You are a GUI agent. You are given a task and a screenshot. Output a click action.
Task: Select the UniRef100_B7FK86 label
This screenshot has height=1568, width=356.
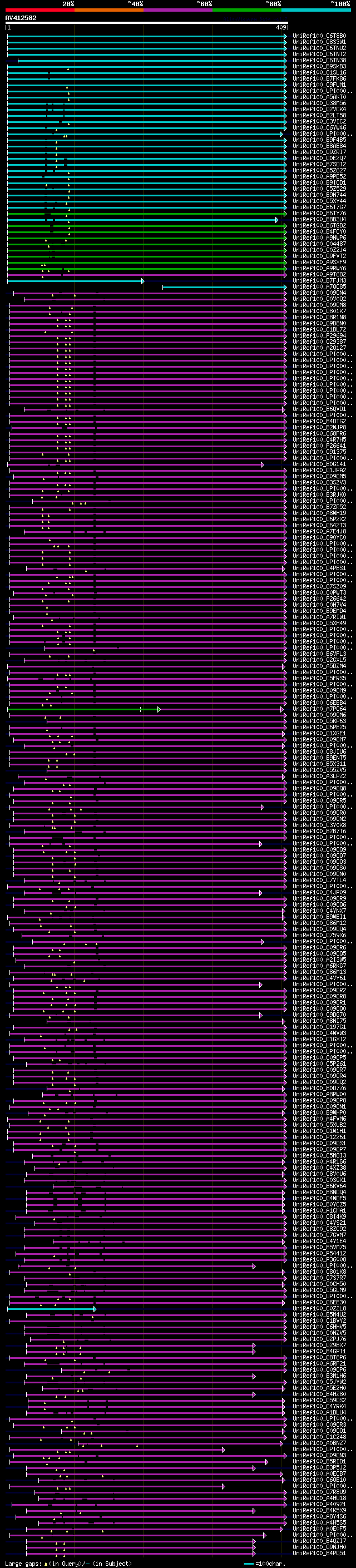coord(319,78)
